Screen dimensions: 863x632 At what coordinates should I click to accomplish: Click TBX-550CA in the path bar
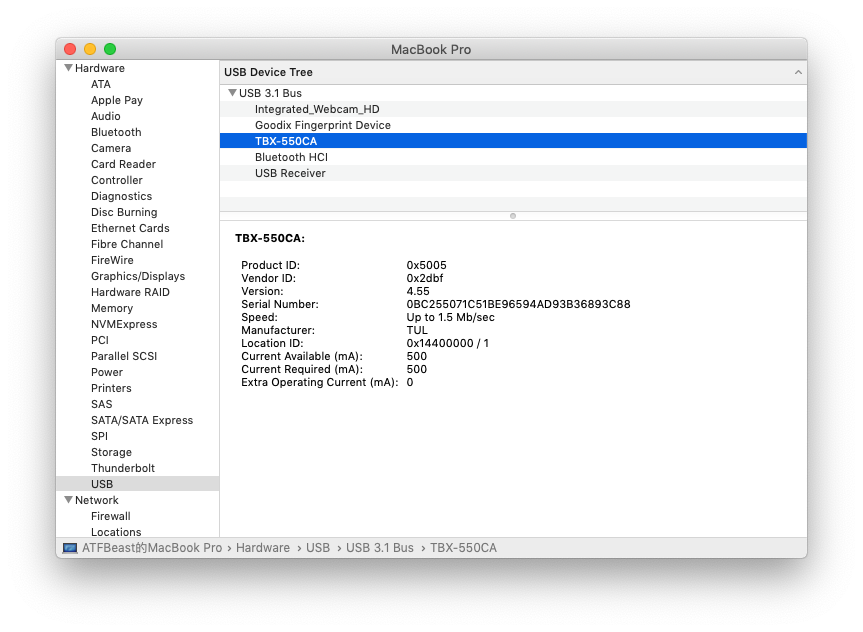(463, 548)
